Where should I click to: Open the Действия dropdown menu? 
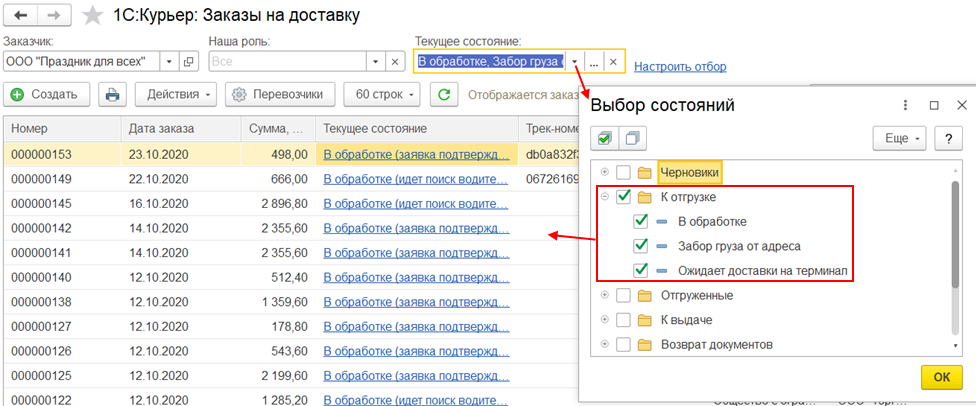coord(174,95)
